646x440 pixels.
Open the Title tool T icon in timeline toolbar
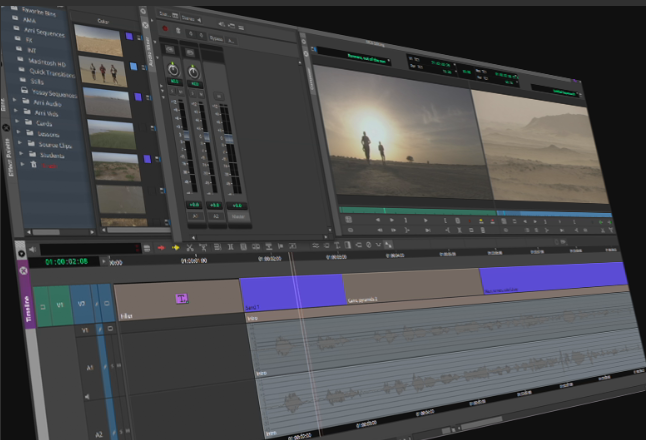pos(337,246)
